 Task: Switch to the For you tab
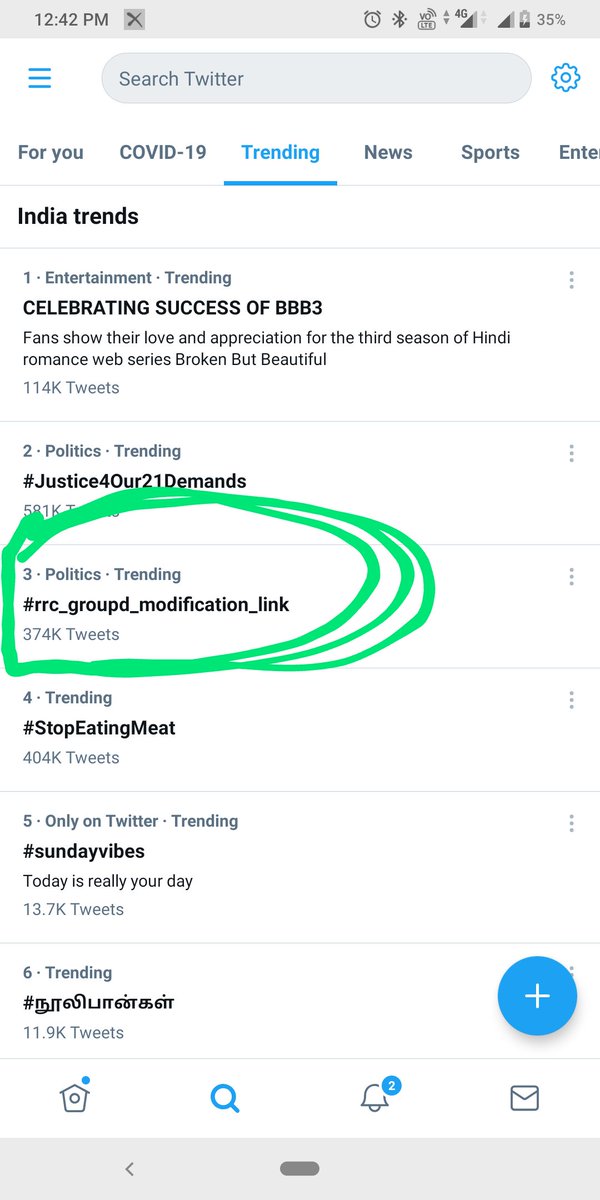point(51,152)
